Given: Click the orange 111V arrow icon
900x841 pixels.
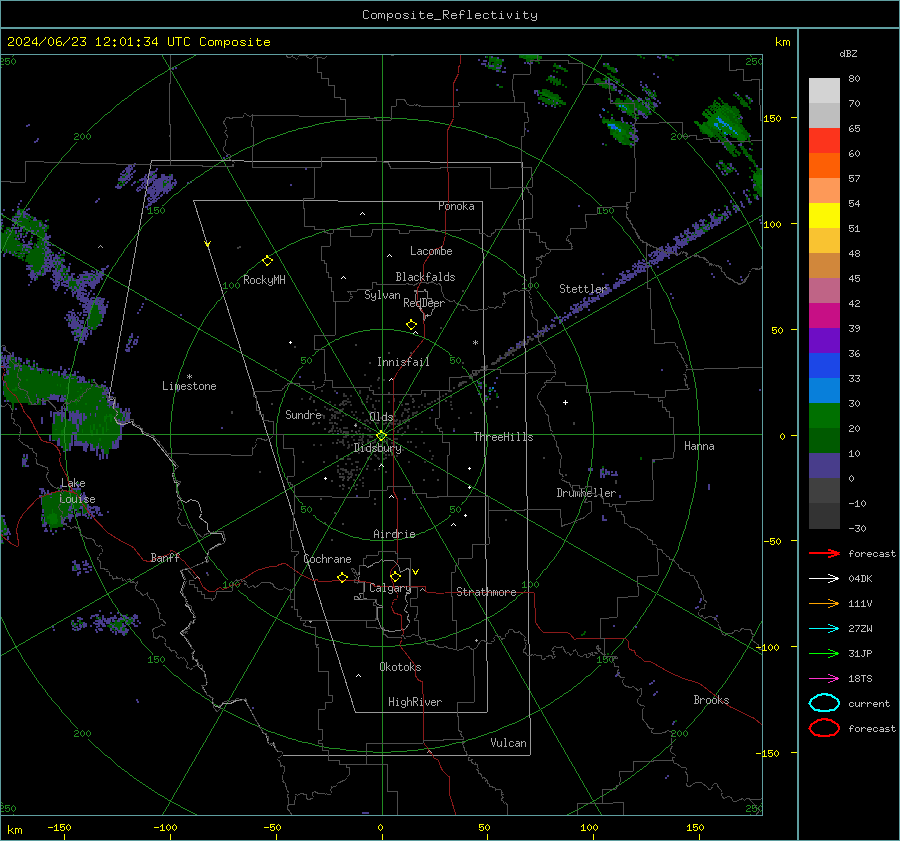Looking at the screenshot, I should tap(824, 603).
